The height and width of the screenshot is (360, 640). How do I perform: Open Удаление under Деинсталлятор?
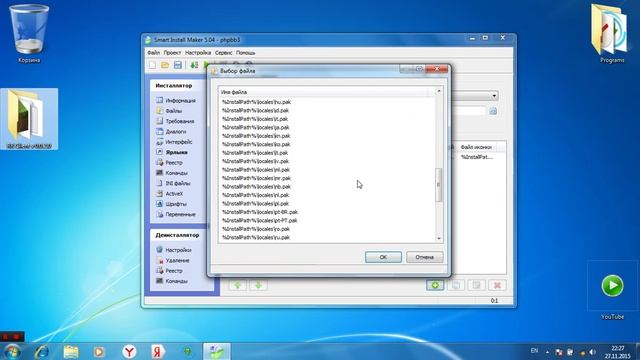click(x=173, y=260)
